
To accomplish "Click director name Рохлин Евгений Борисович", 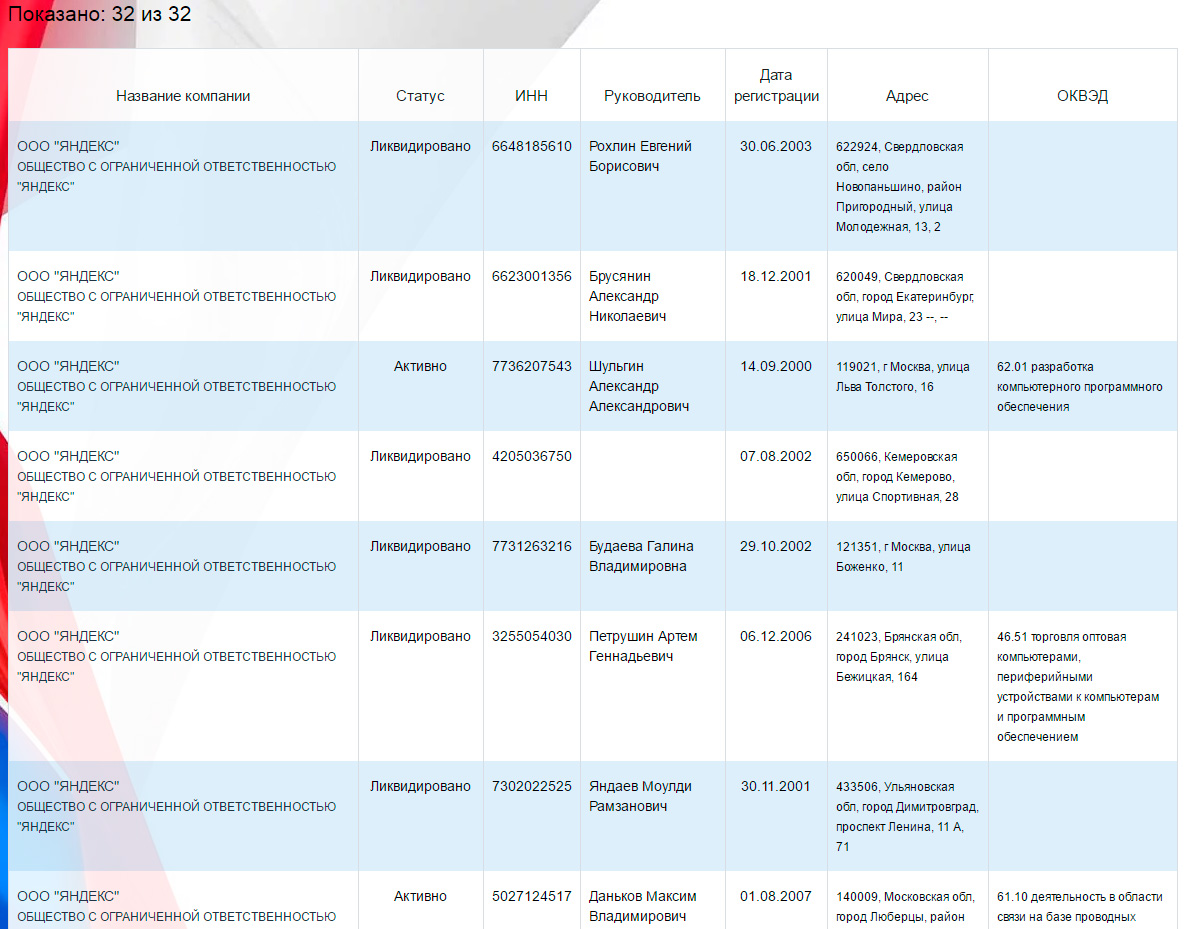I will [x=640, y=156].
